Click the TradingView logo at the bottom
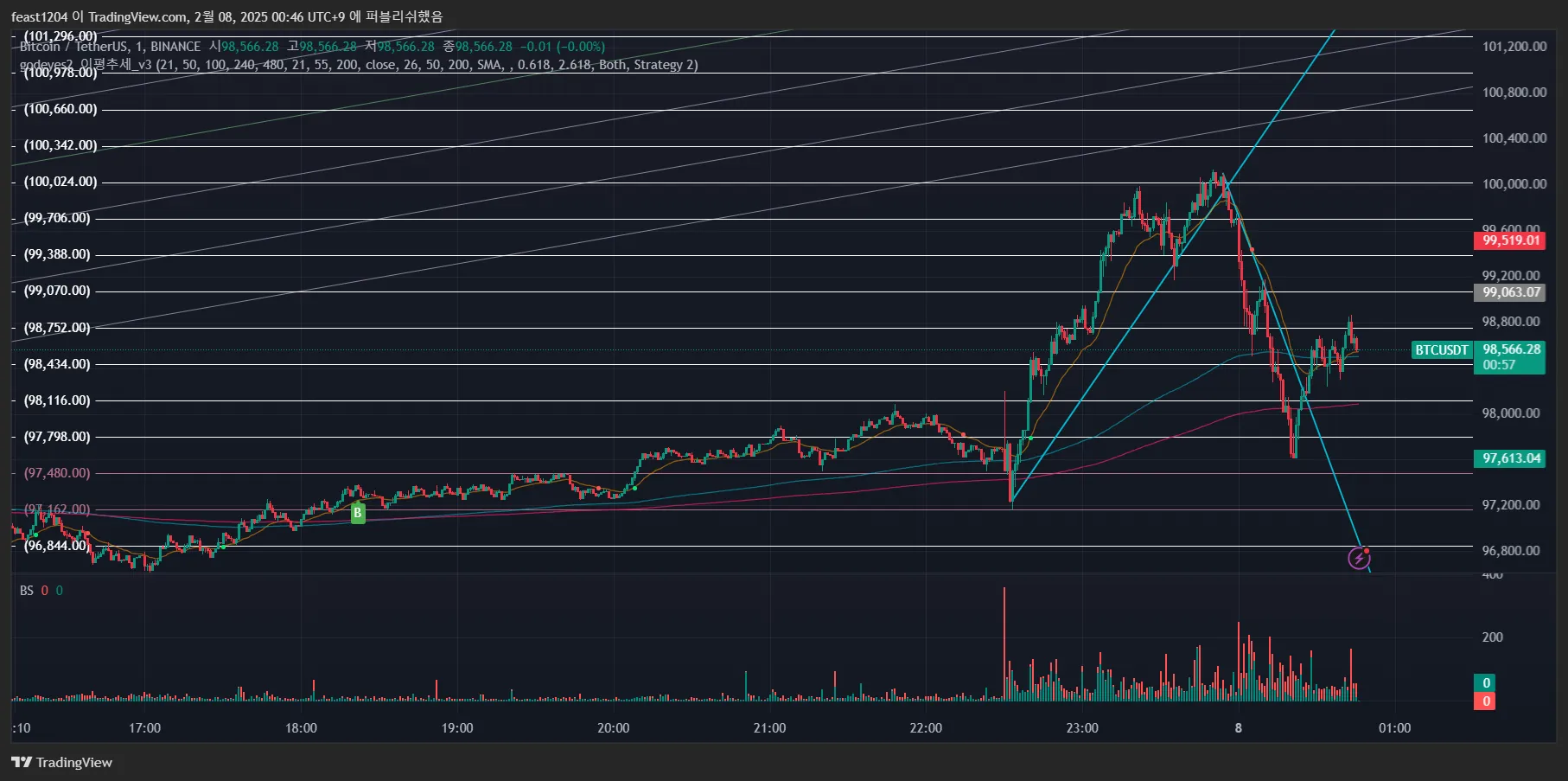Image resolution: width=1568 pixels, height=781 pixels. tap(61, 762)
